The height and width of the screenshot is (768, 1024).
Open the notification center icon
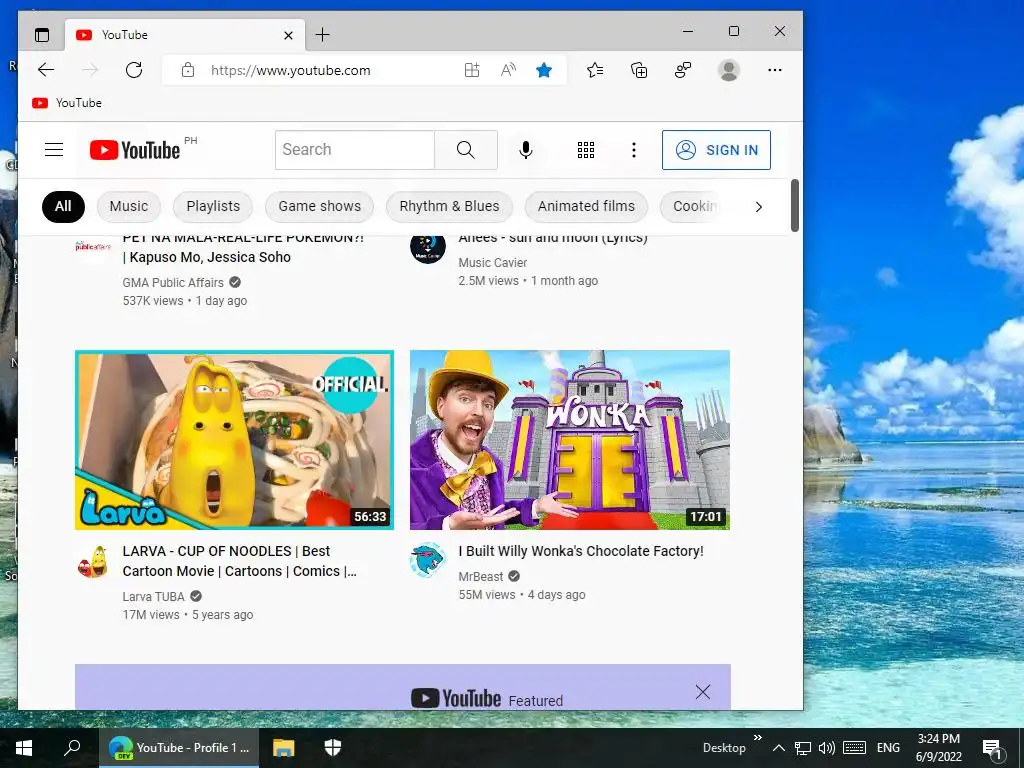pos(992,749)
